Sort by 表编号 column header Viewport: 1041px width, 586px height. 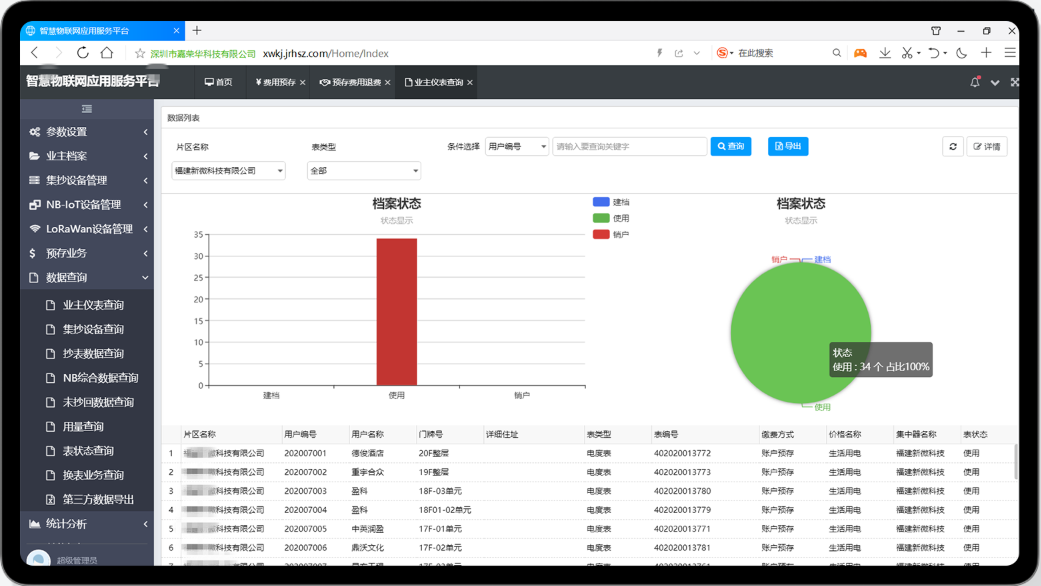click(666, 435)
